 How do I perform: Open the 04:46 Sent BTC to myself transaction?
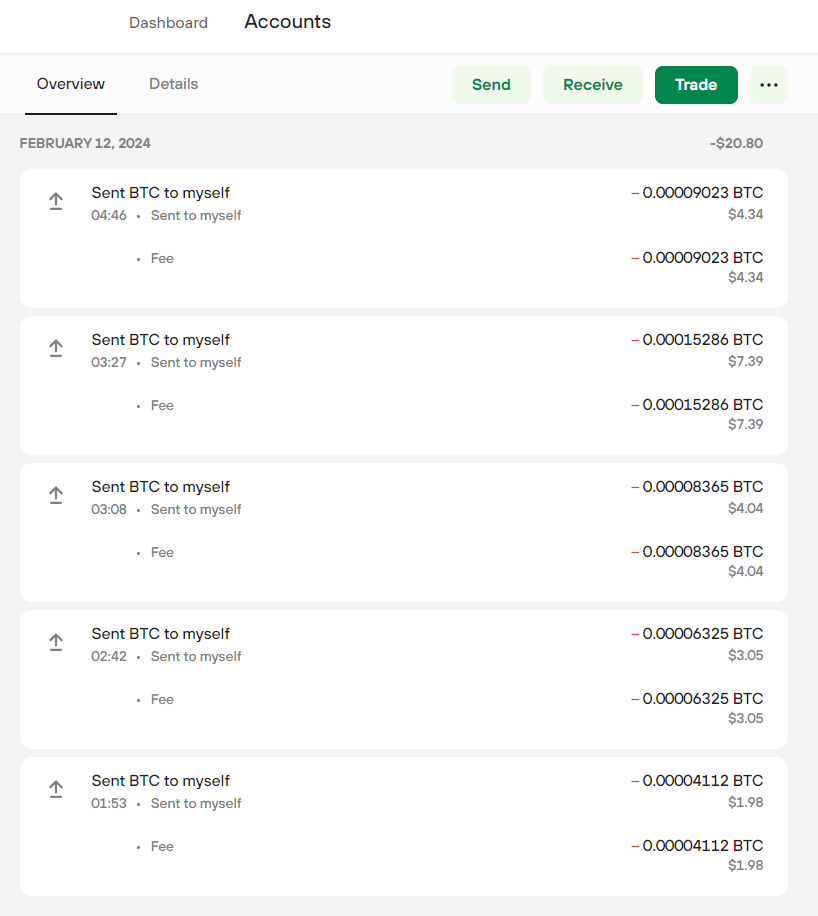click(161, 193)
